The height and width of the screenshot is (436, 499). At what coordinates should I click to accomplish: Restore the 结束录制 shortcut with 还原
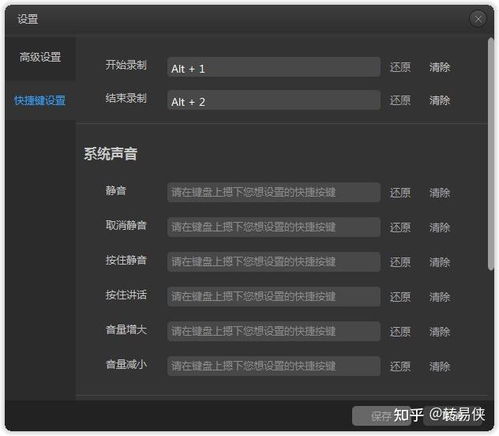400,100
